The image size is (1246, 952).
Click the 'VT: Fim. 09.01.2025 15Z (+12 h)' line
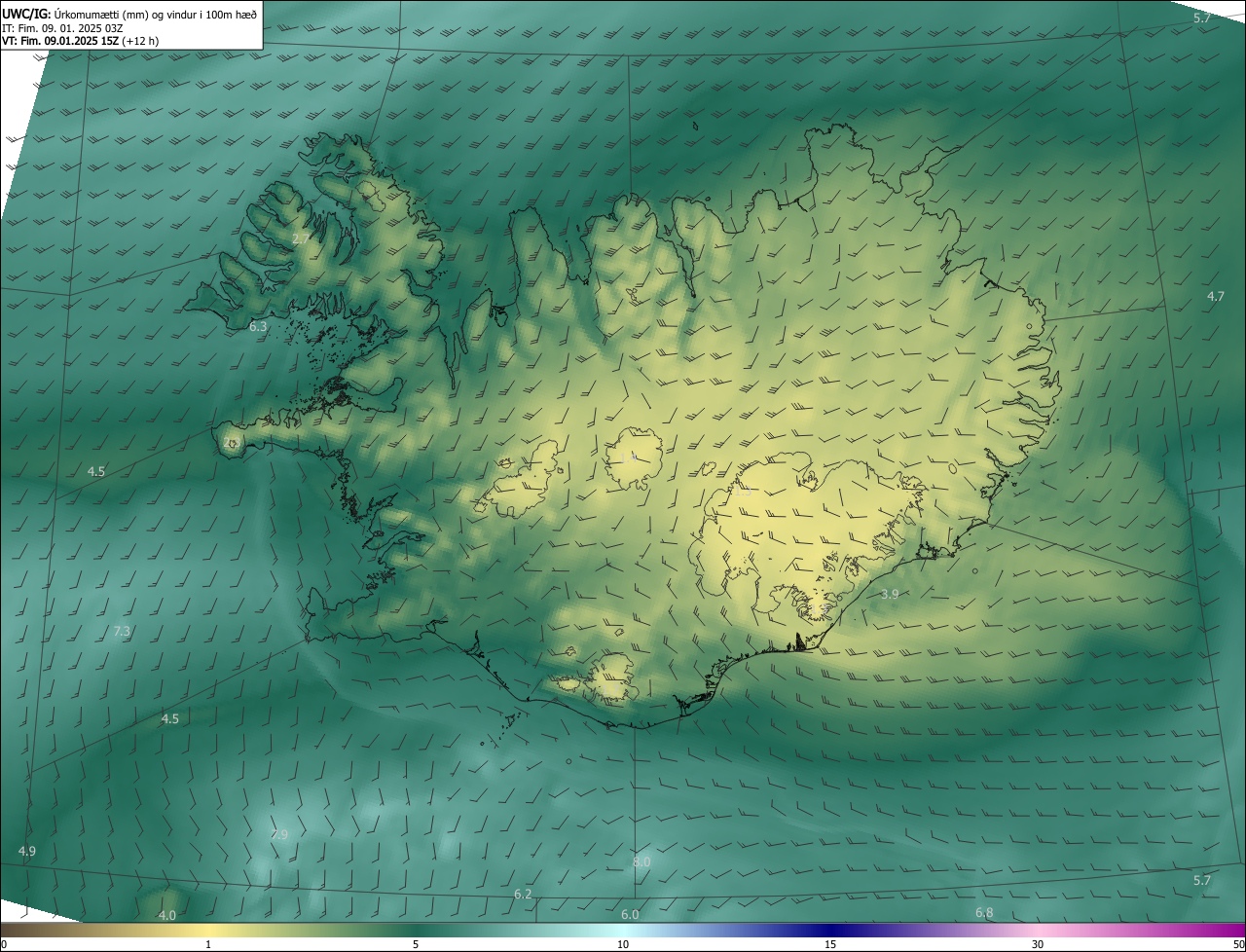pos(81,42)
